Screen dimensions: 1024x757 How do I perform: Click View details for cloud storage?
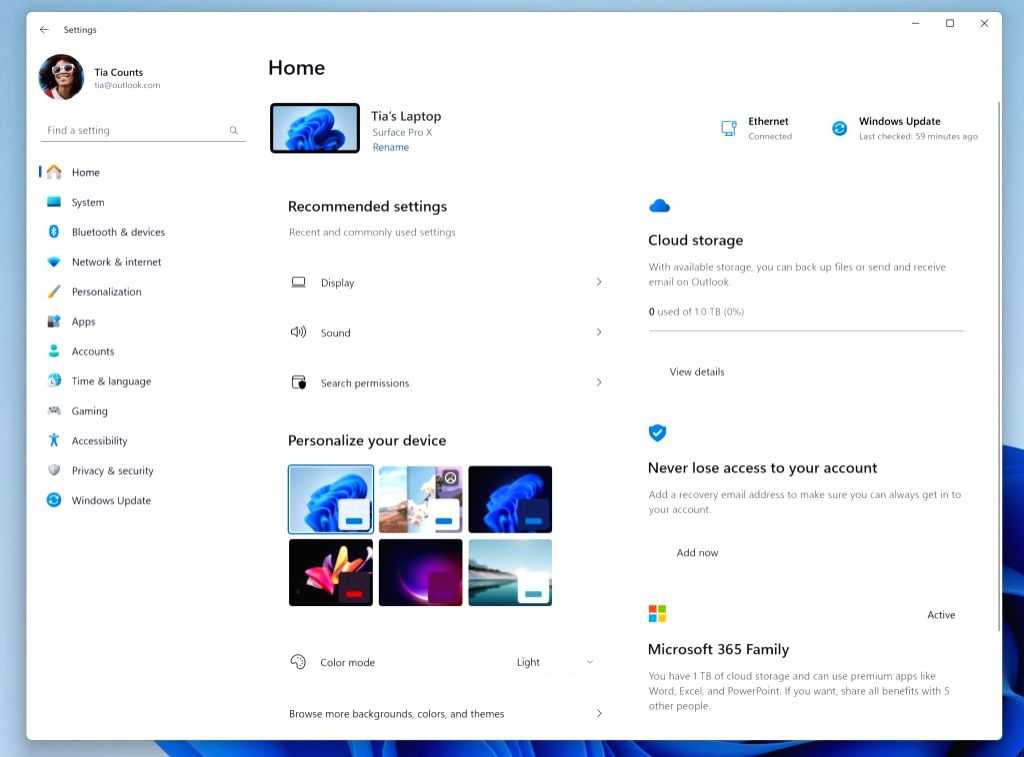(x=697, y=372)
